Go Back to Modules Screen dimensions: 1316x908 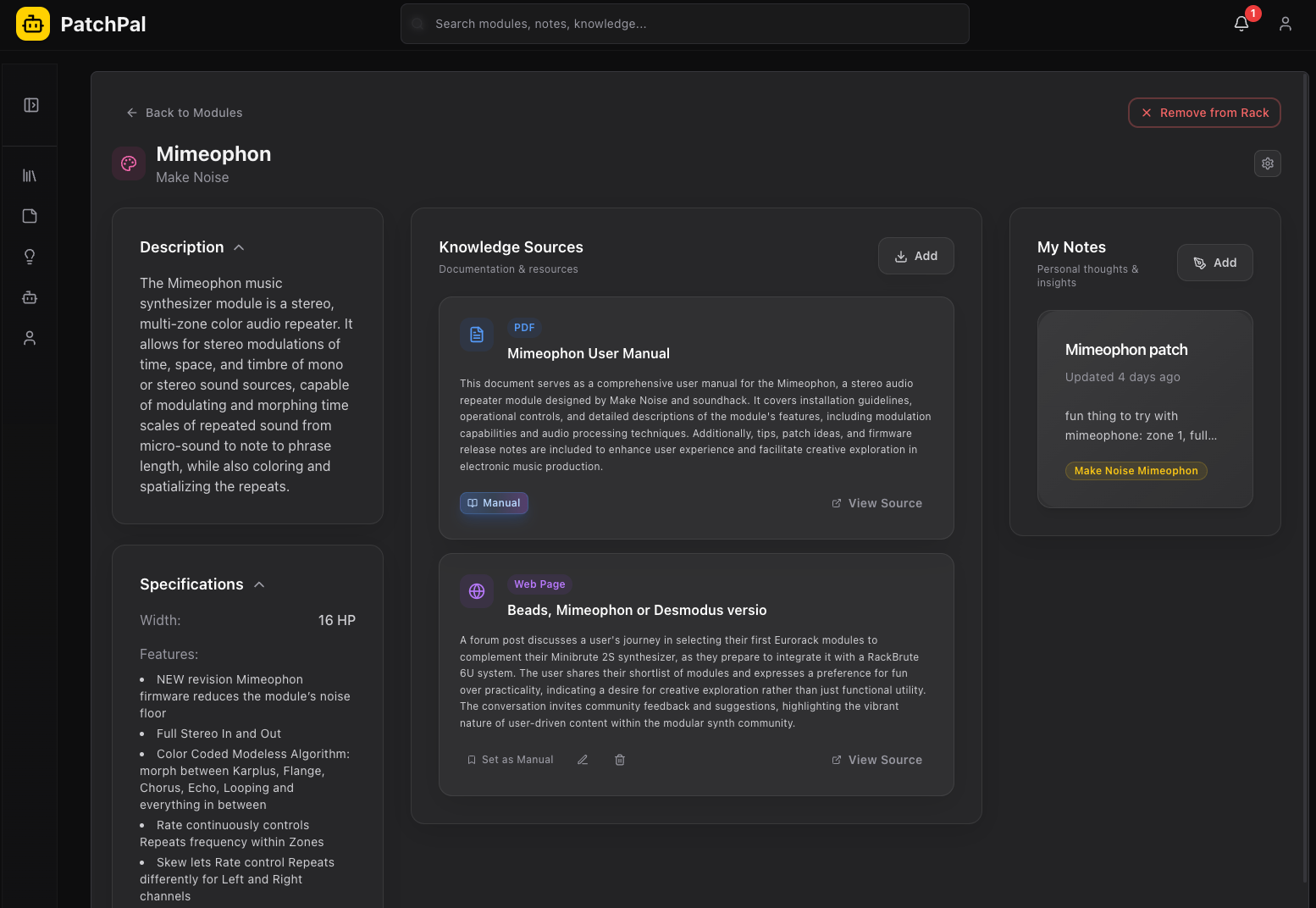[183, 113]
